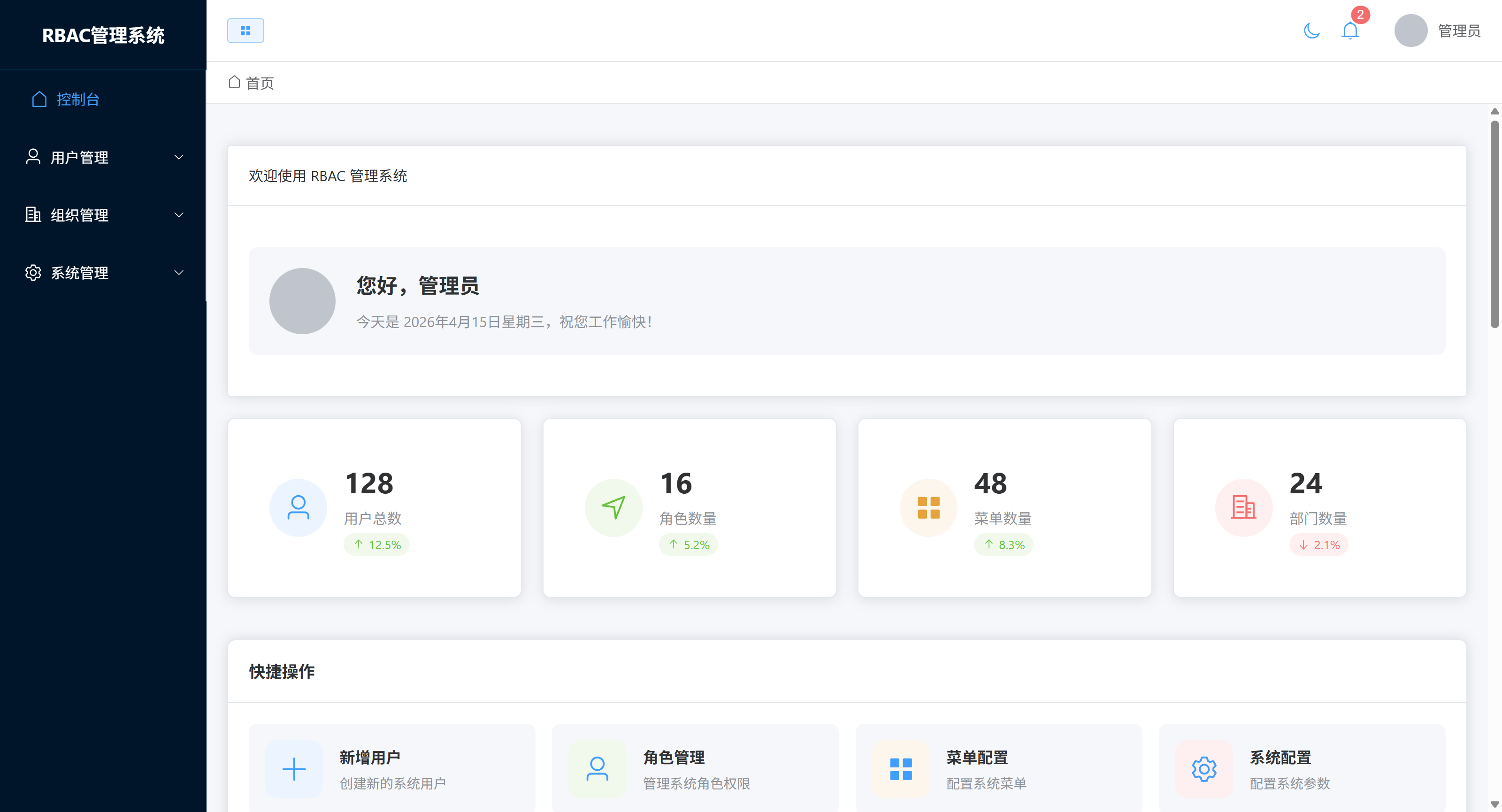This screenshot has height=812, width=1502.
Task: Click the header avatar next to 管理员
Action: 1410,31
